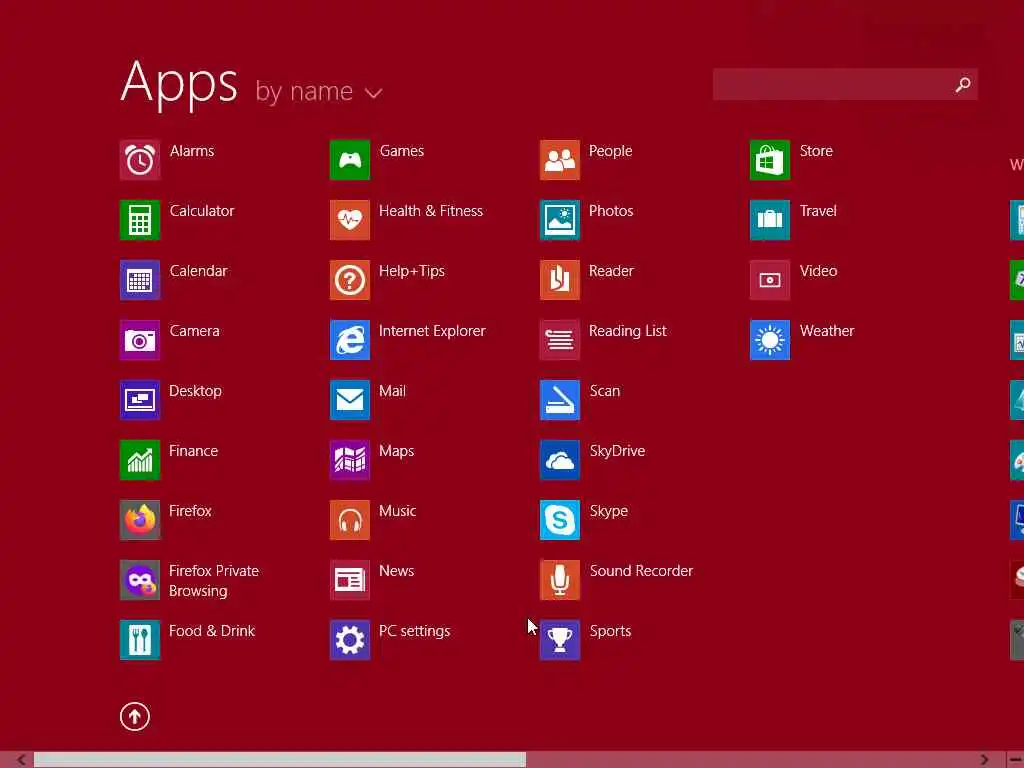Click the 'Food & Drink' label

pyautogui.click(x=212, y=631)
